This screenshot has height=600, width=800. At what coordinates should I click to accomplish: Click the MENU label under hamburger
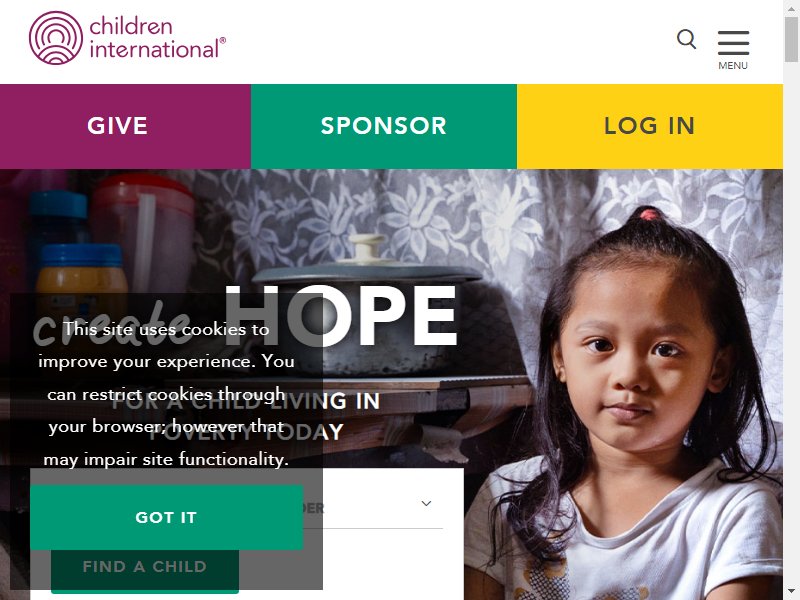(x=733, y=66)
